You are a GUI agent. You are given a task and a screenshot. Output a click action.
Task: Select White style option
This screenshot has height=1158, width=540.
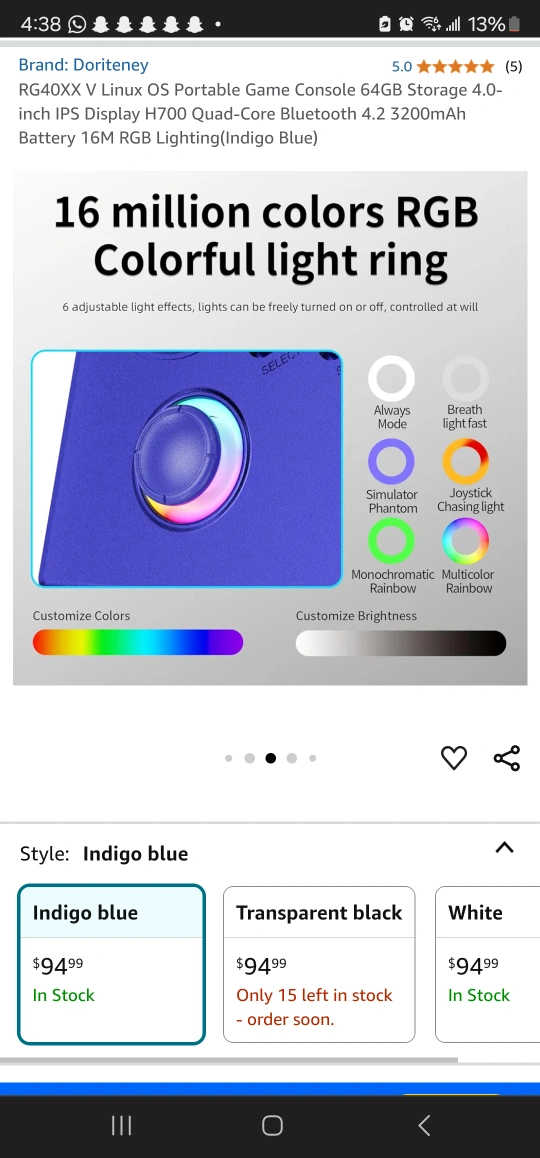pyautogui.click(x=488, y=965)
